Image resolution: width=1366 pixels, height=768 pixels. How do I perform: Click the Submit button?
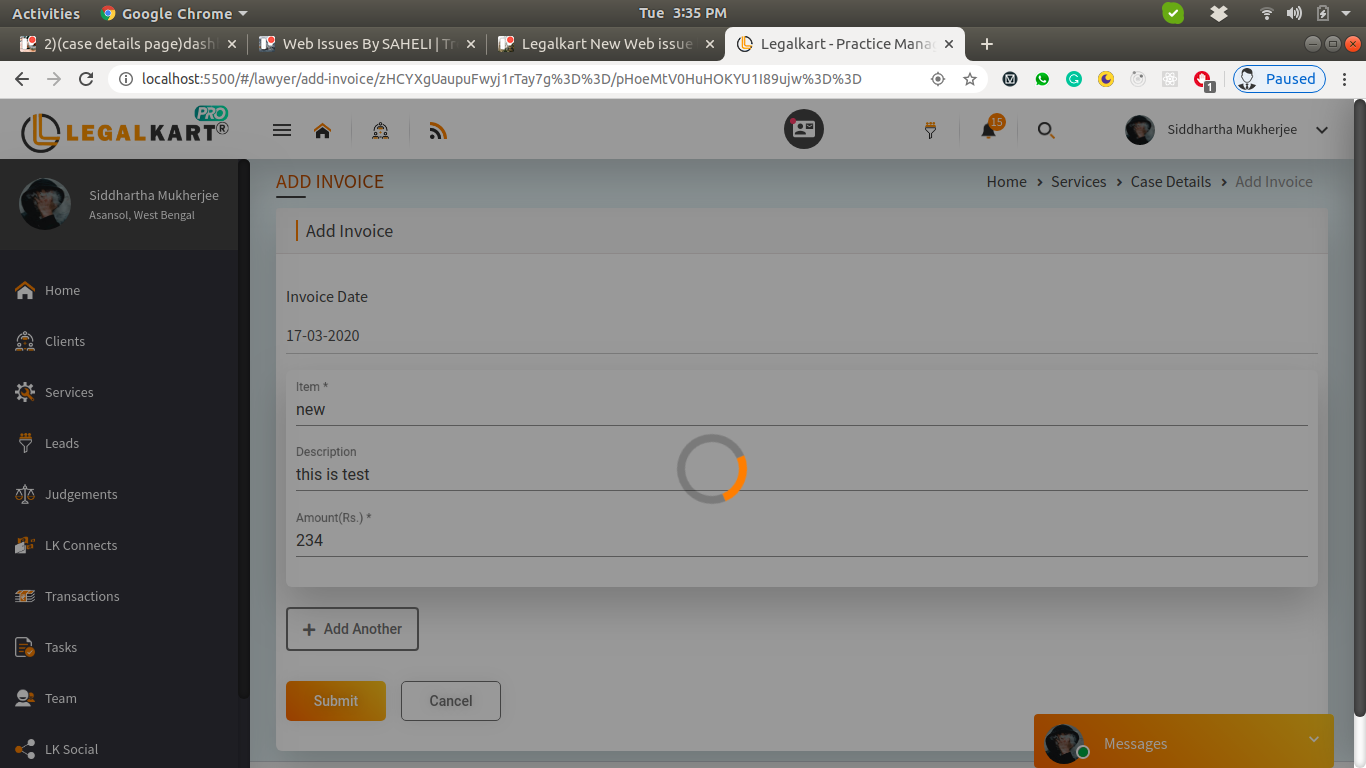click(x=335, y=701)
